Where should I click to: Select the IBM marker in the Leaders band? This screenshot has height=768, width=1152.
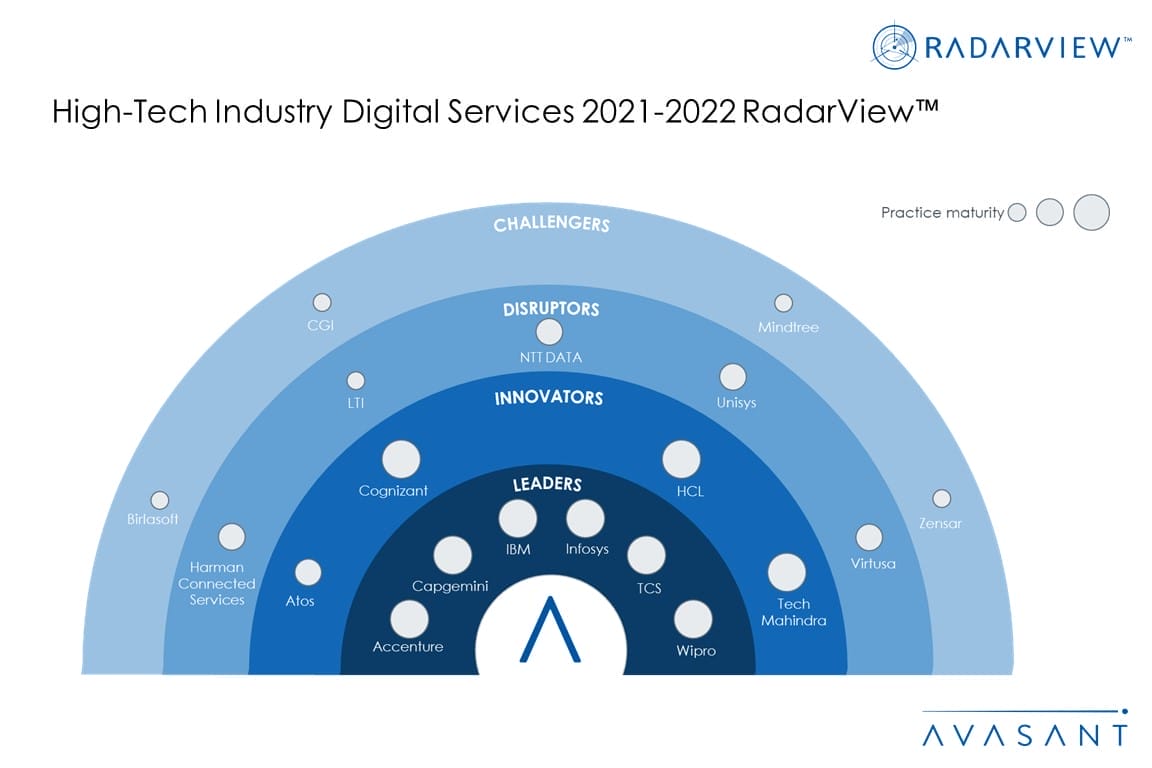click(517, 518)
